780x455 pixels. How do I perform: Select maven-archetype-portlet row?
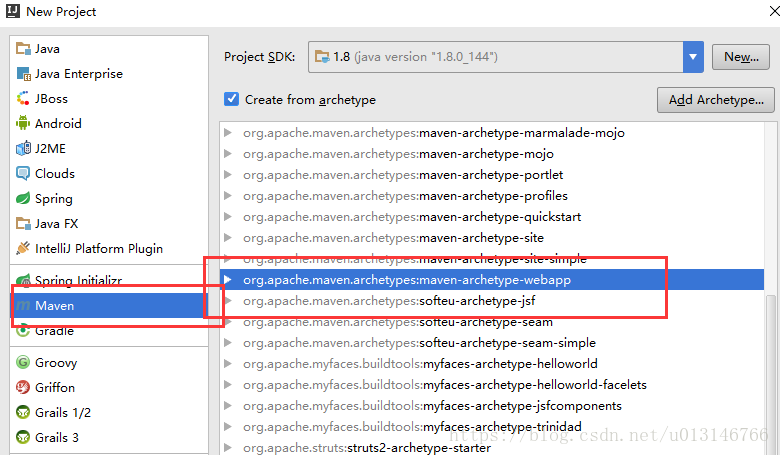tap(491, 175)
